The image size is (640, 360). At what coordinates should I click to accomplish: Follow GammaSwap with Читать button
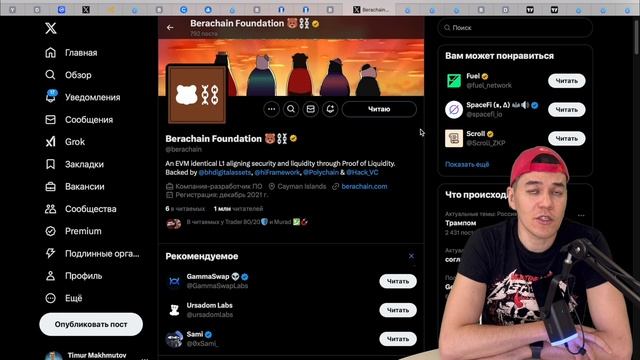click(x=398, y=281)
